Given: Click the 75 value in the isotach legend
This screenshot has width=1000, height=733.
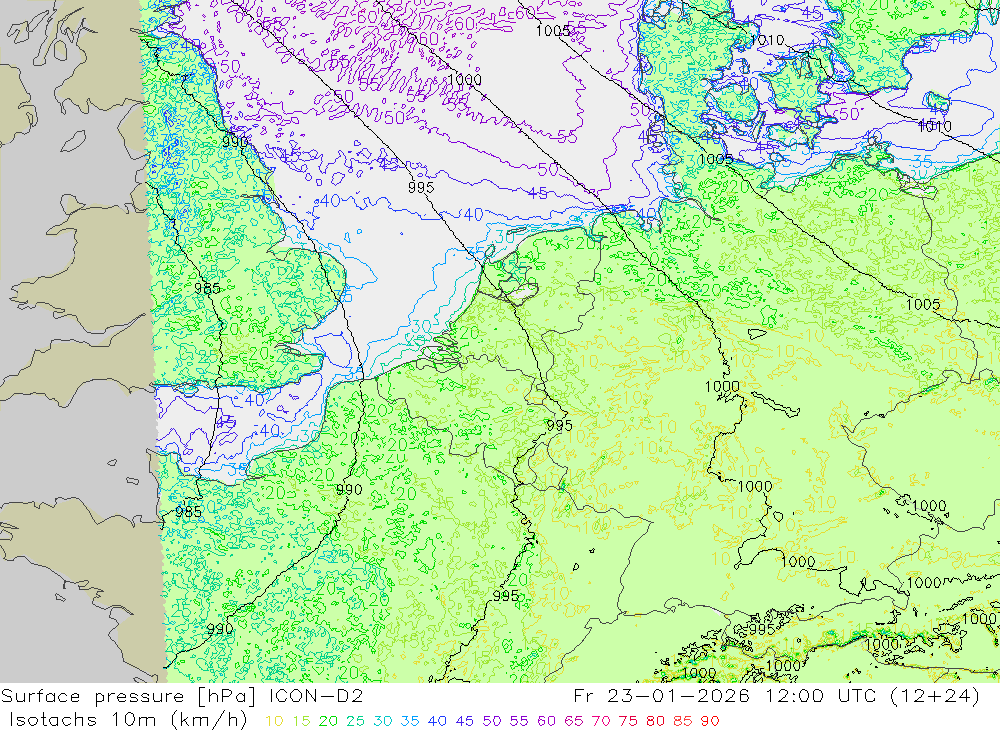Looking at the screenshot, I should point(628,721).
